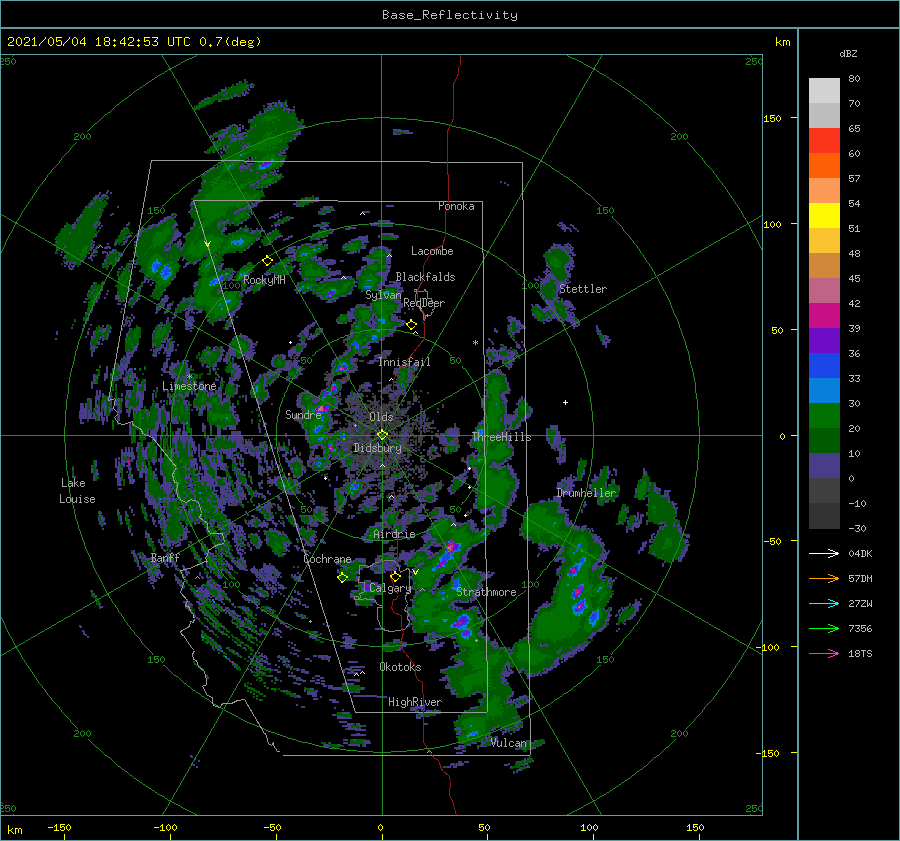Click the Base_Reflectivity title text
This screenshot has width=900, height=841.
450,15
